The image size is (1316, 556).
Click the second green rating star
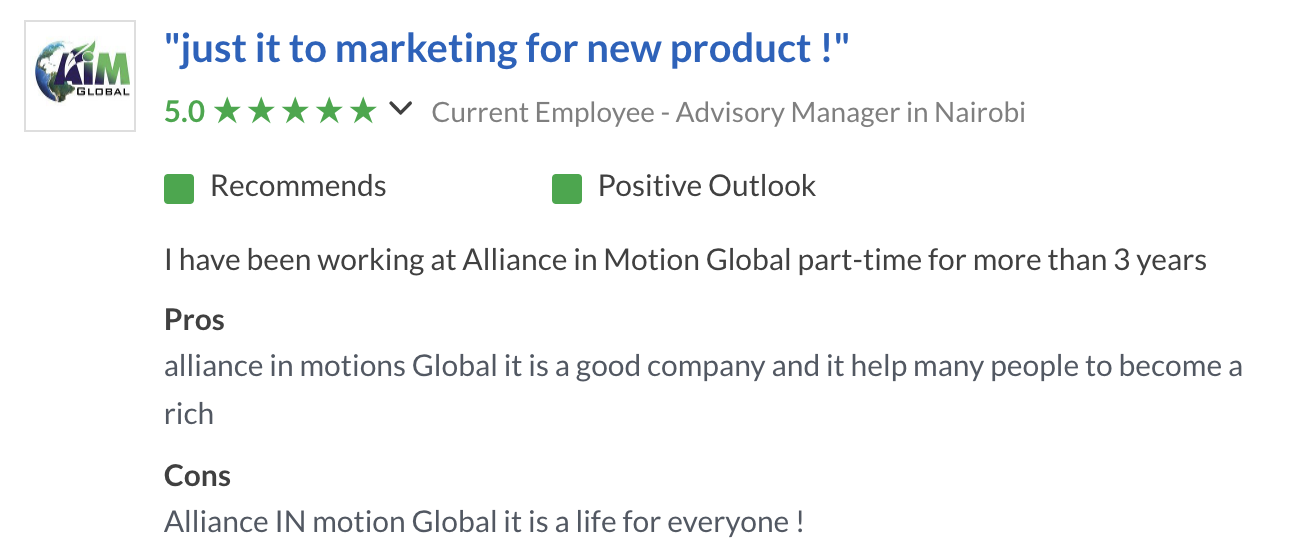262,110
